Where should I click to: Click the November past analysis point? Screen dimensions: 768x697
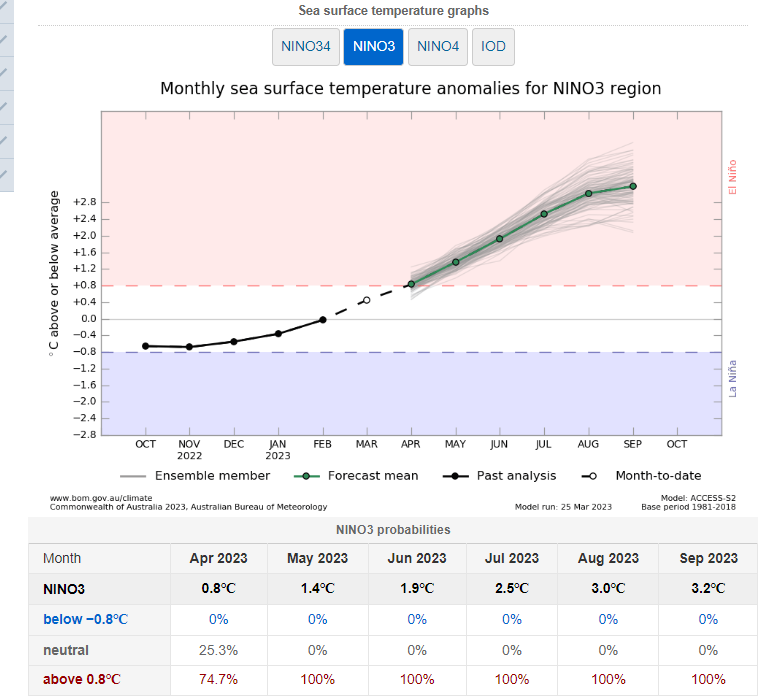point(189,347)
